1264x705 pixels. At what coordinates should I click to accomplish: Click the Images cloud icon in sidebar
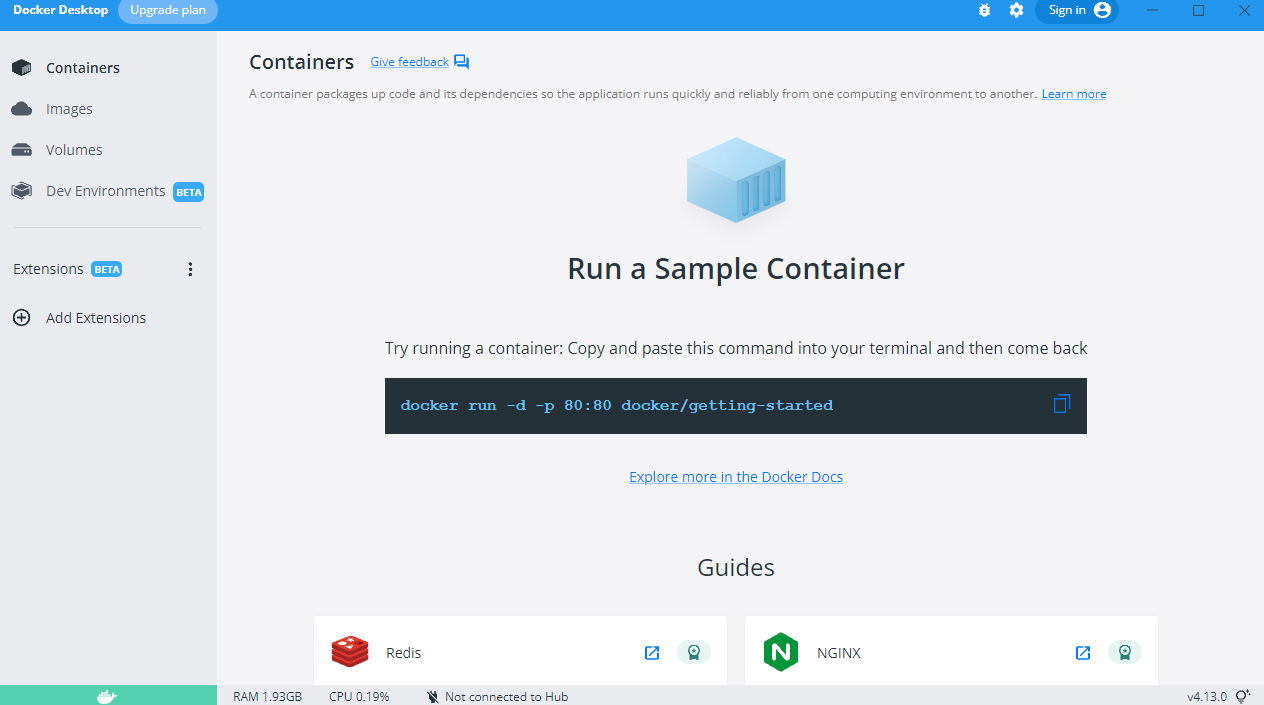(21, 109)
